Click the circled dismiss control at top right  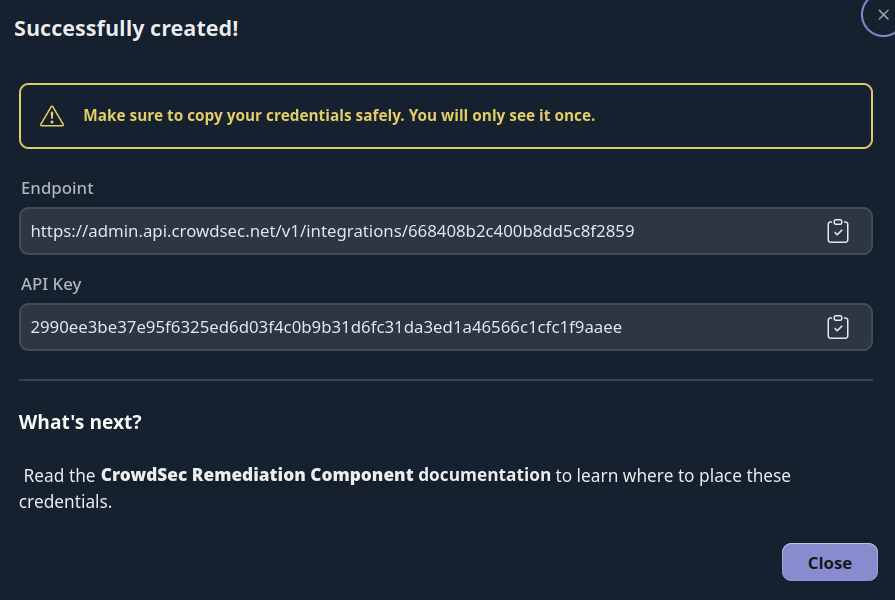click(883, 15)
